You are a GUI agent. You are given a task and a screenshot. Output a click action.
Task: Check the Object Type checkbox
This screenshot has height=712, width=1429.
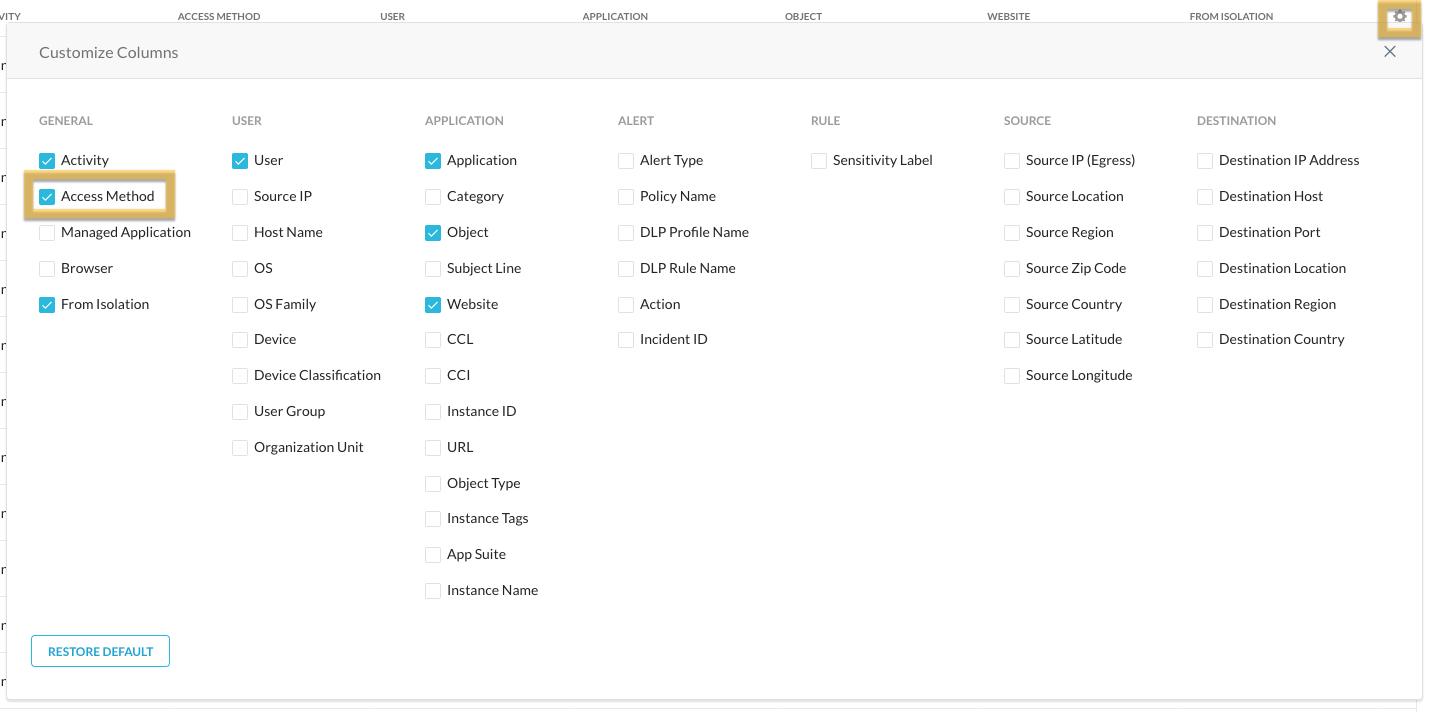point(433,484)
